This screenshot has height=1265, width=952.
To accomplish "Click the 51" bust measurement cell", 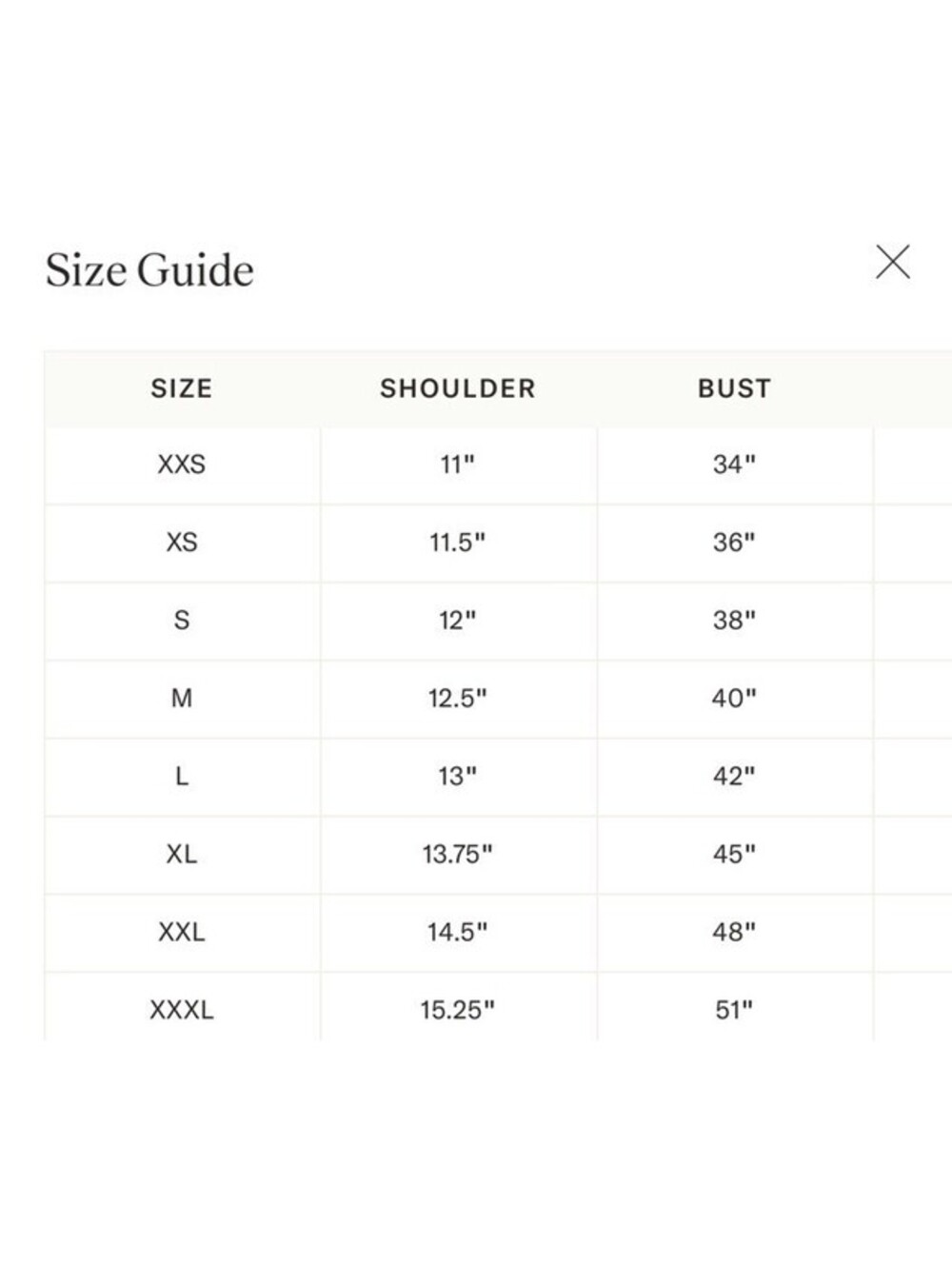I will [x=734, y=1010].
